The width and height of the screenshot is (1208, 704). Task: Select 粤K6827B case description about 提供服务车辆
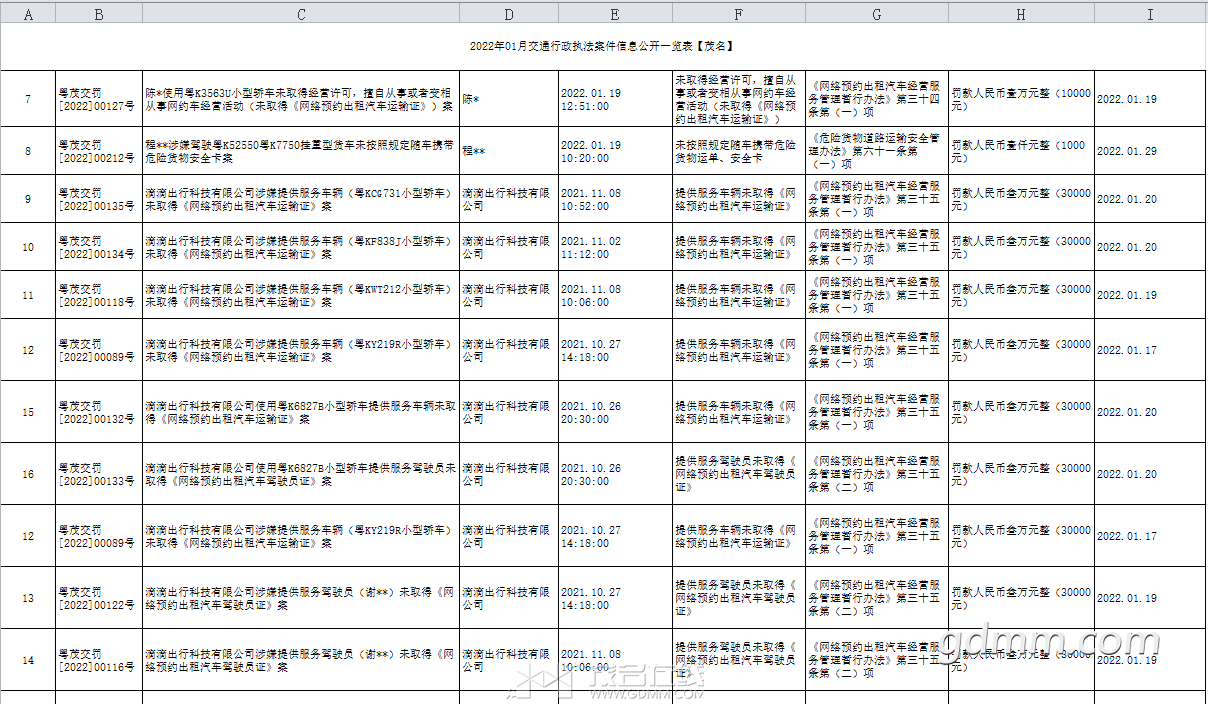click(301, 412)
